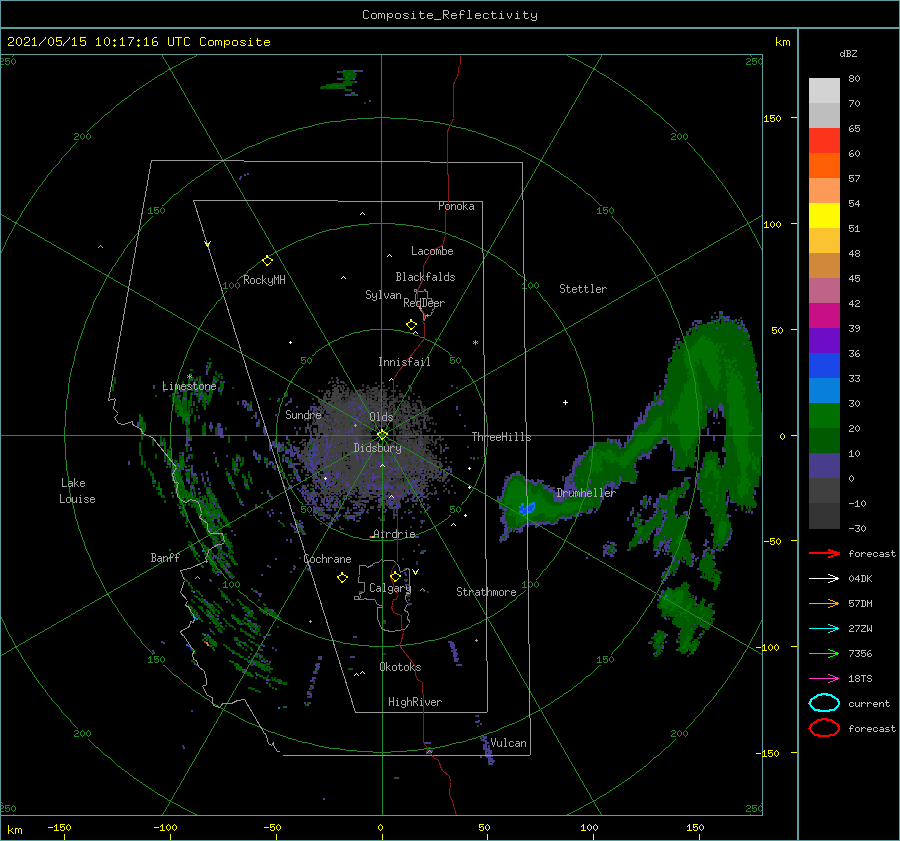The height and width of the screenshot is (841, 900).
Task: Click the Okotoks label
Action: (x=400, y=667)
